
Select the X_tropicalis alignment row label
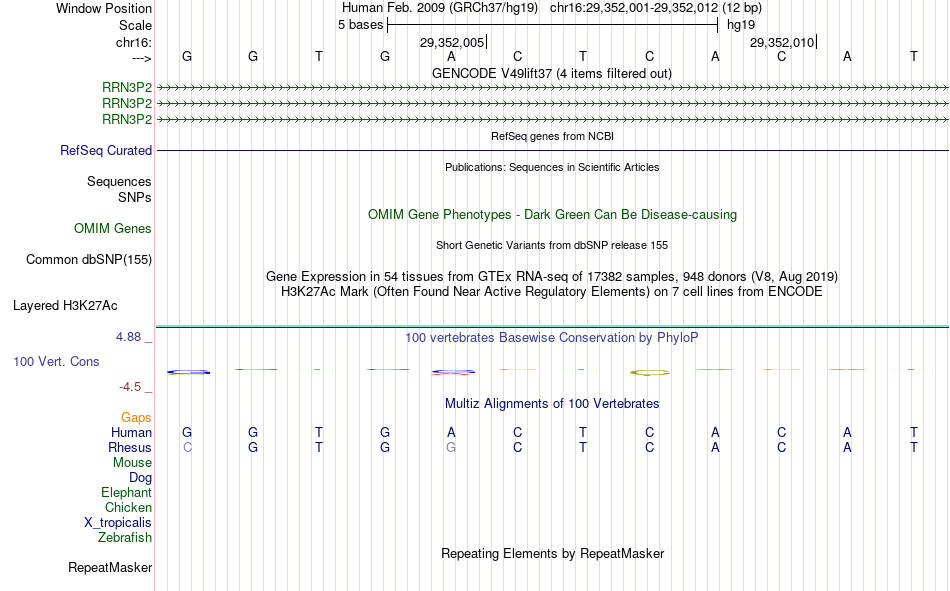[x=118, y=523]
